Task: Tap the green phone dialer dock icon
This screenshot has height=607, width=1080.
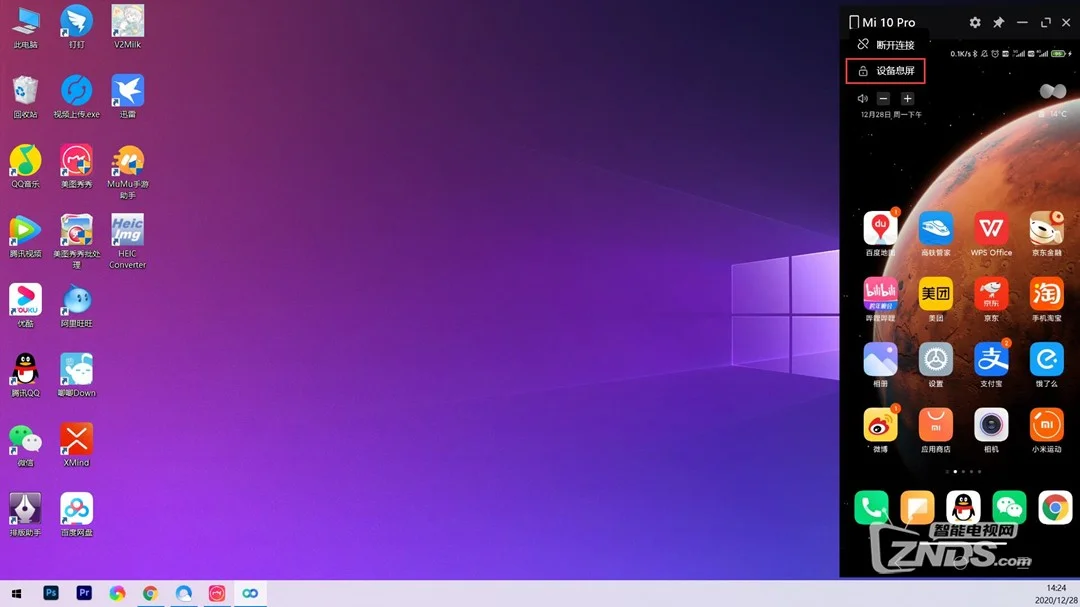Action: click(x=871, y=508)
